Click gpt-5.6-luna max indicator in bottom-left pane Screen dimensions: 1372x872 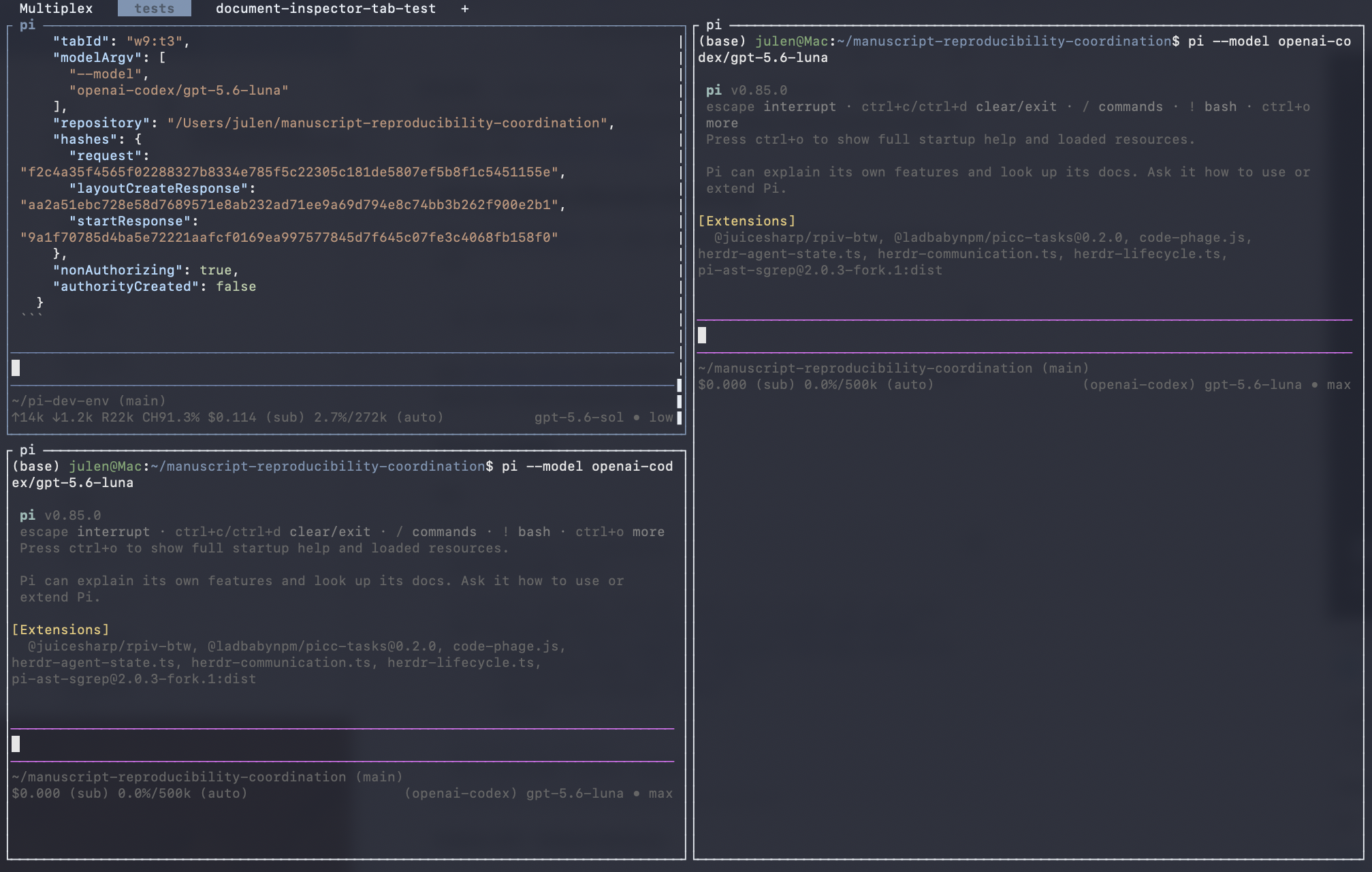pos(599,794)
